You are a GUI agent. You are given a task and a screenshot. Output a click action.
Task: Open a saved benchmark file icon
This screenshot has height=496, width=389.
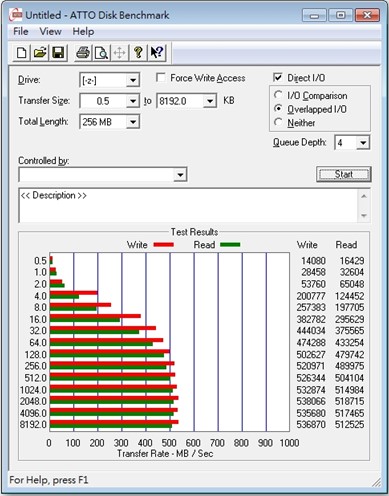[x=40, y=53]
